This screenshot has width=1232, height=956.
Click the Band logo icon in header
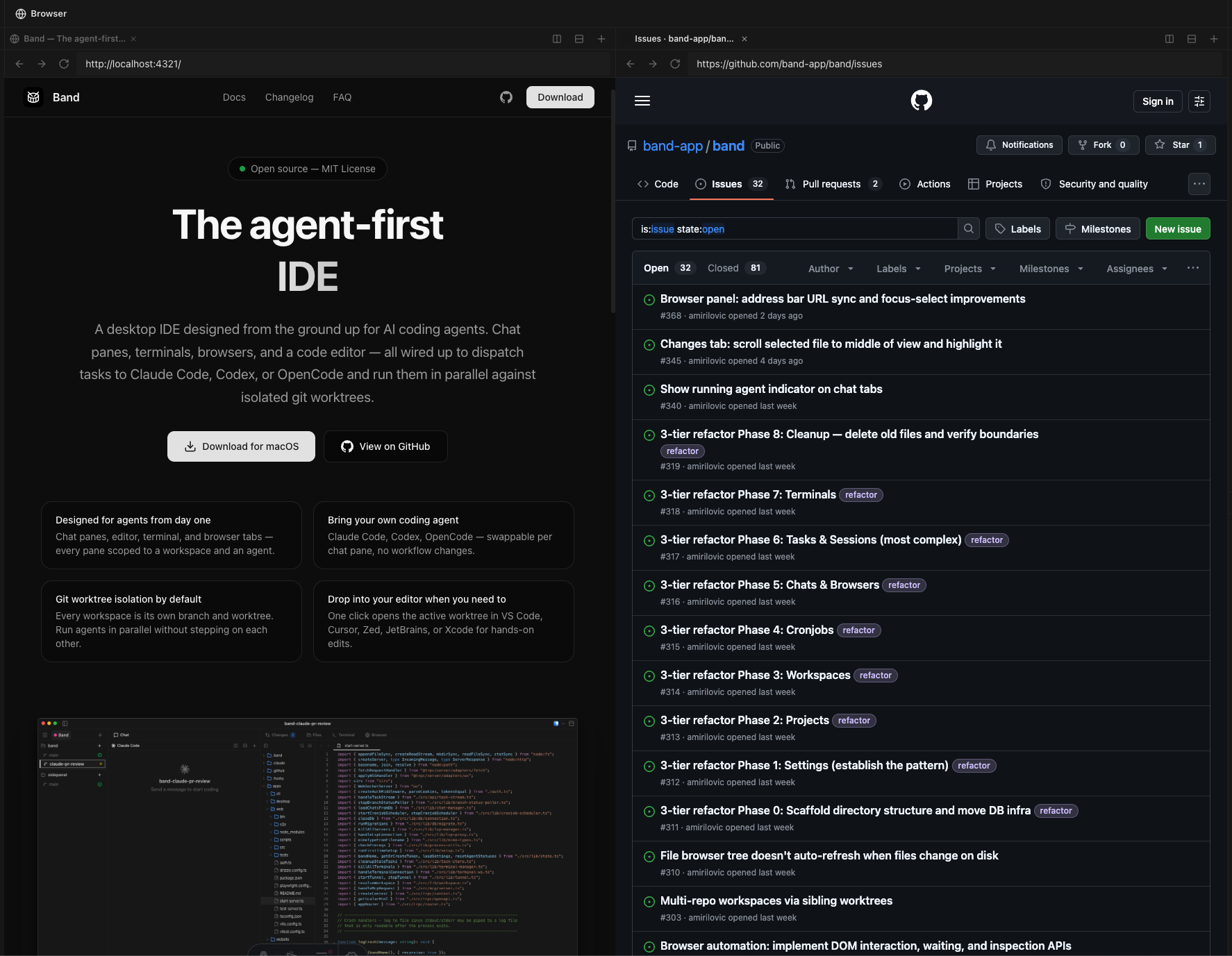point(33,97)
